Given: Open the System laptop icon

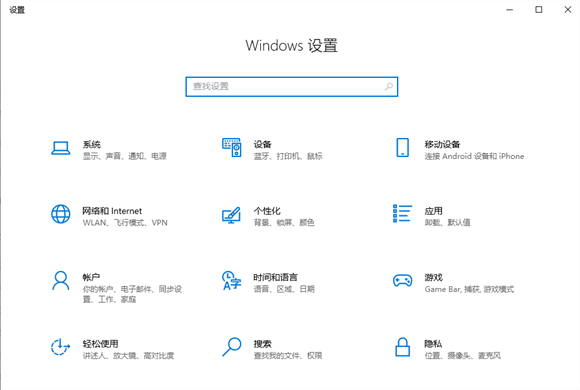Looking at the screenshot, I should coord(61,148).
